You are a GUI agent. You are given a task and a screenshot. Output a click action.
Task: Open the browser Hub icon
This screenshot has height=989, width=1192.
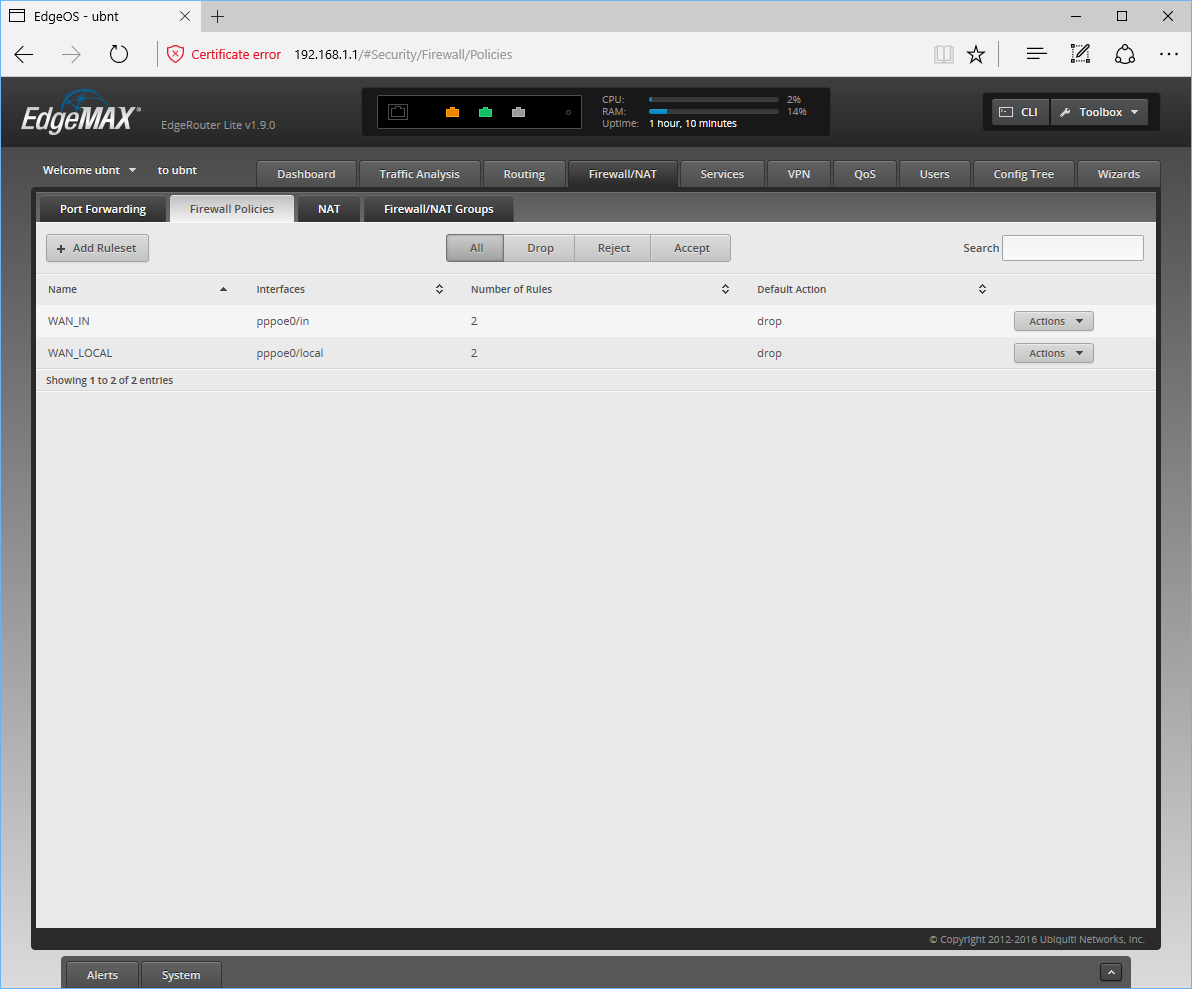coord(1037,54)
